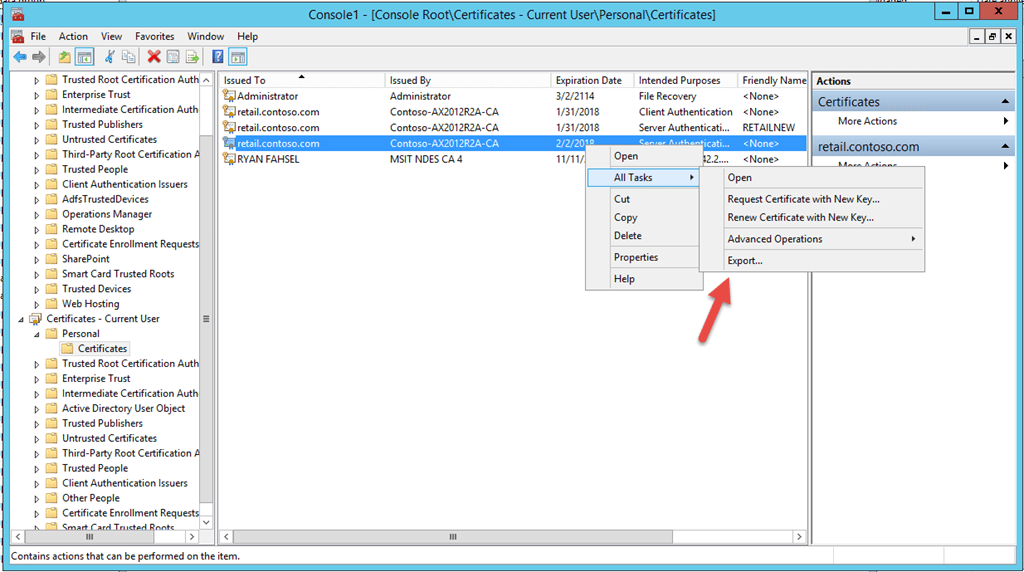Collapse the Personal node
Image resolution: width=1024 pixels, height=572 pixels.
click(x=37, y=334)
